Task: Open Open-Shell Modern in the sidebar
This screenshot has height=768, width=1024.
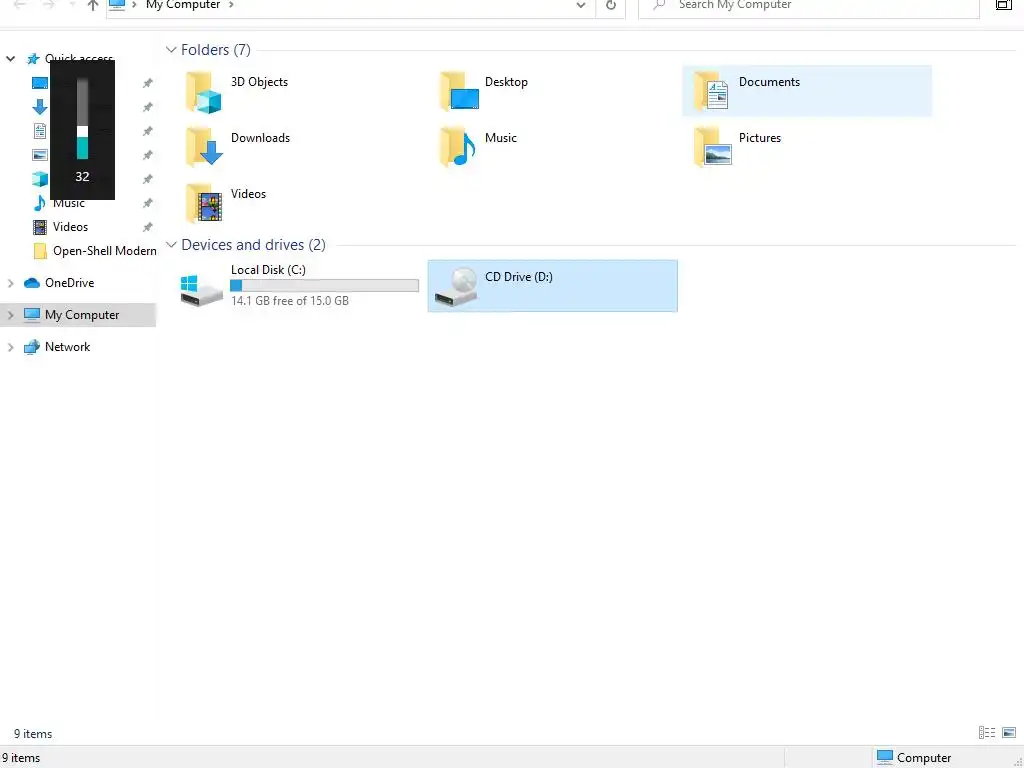Action: click(x=104, y=251)
